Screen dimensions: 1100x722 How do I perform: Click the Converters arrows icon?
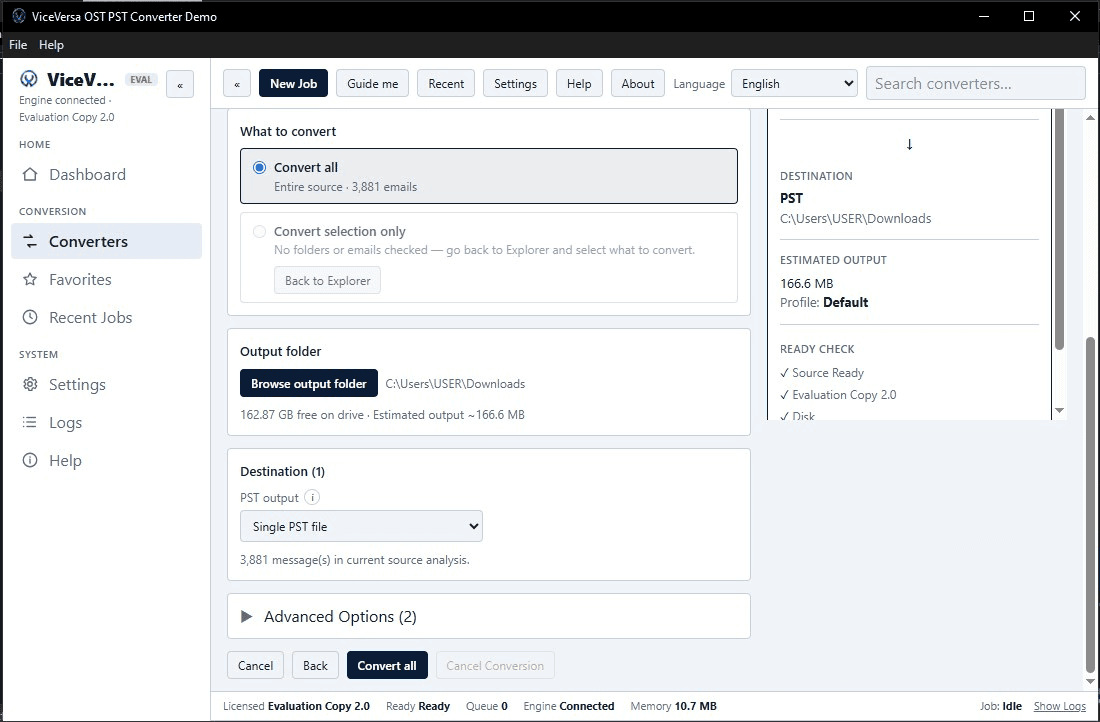30,241
